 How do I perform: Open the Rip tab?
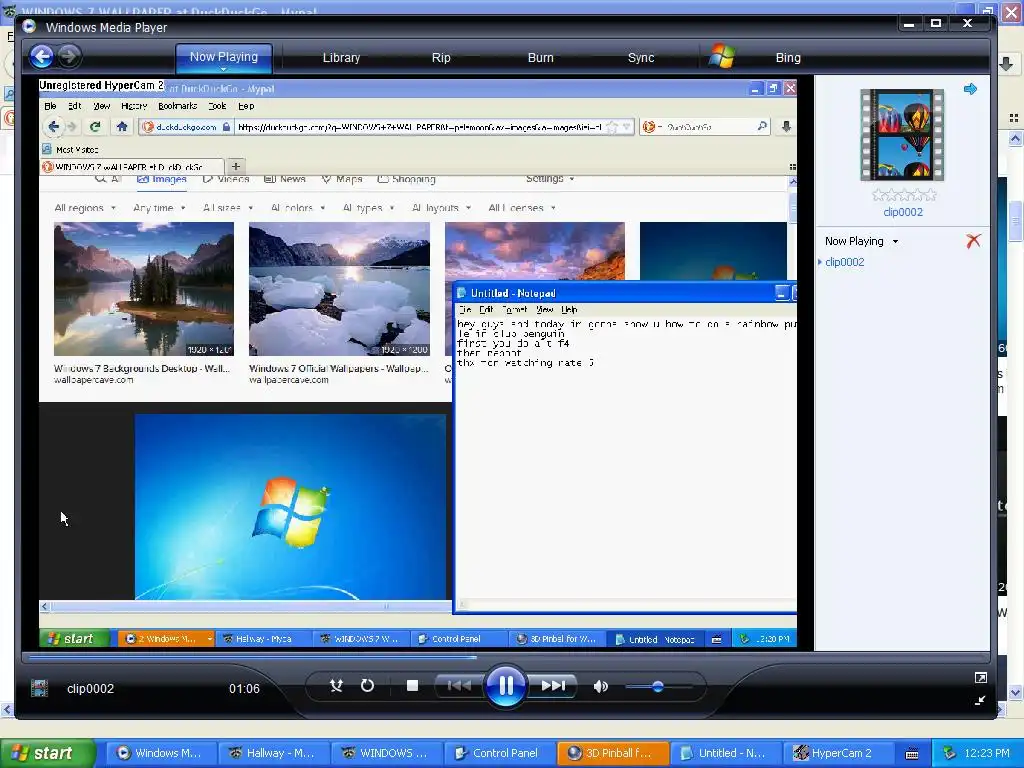point(441,57)
